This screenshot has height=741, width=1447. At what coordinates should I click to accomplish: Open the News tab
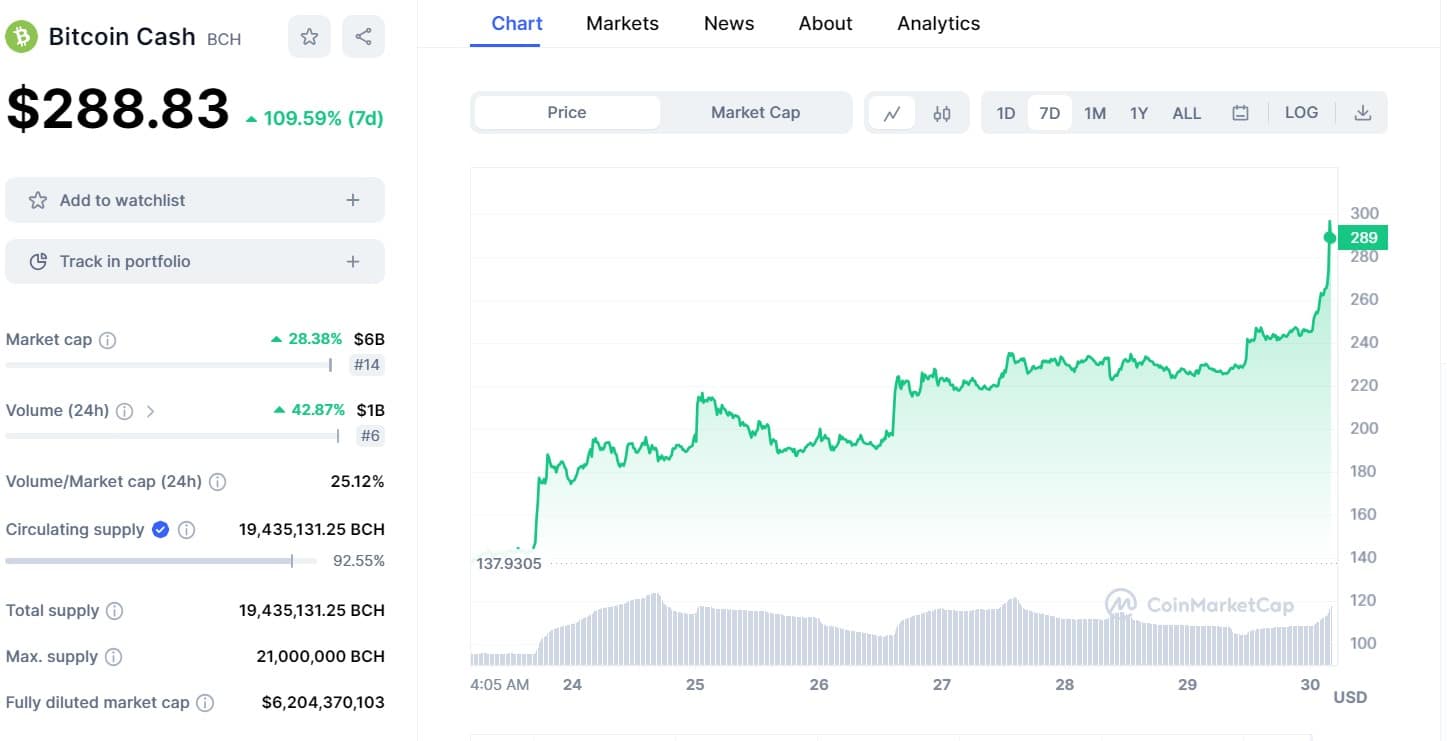tap(729, 24)
